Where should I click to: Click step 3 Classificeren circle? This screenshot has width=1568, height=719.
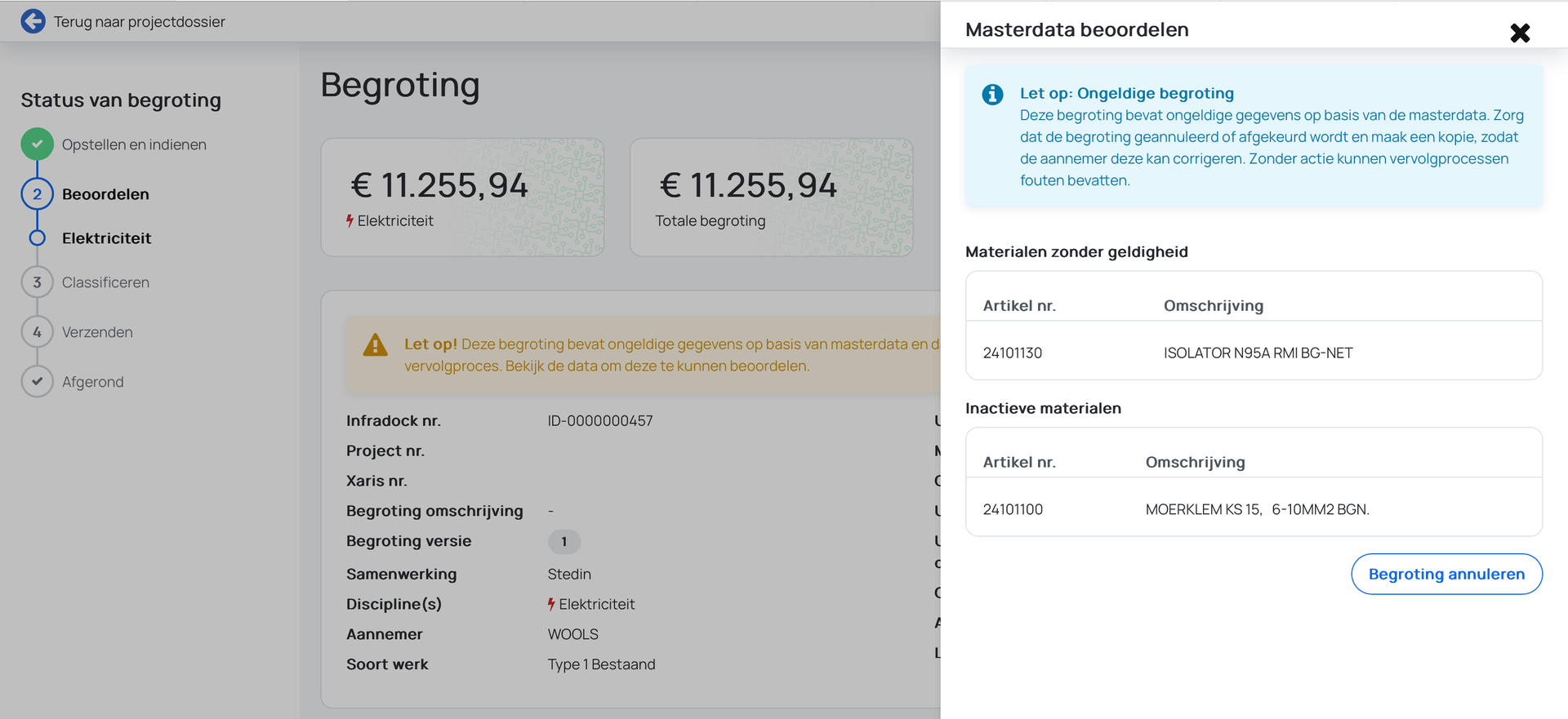(x=37, y=282)
